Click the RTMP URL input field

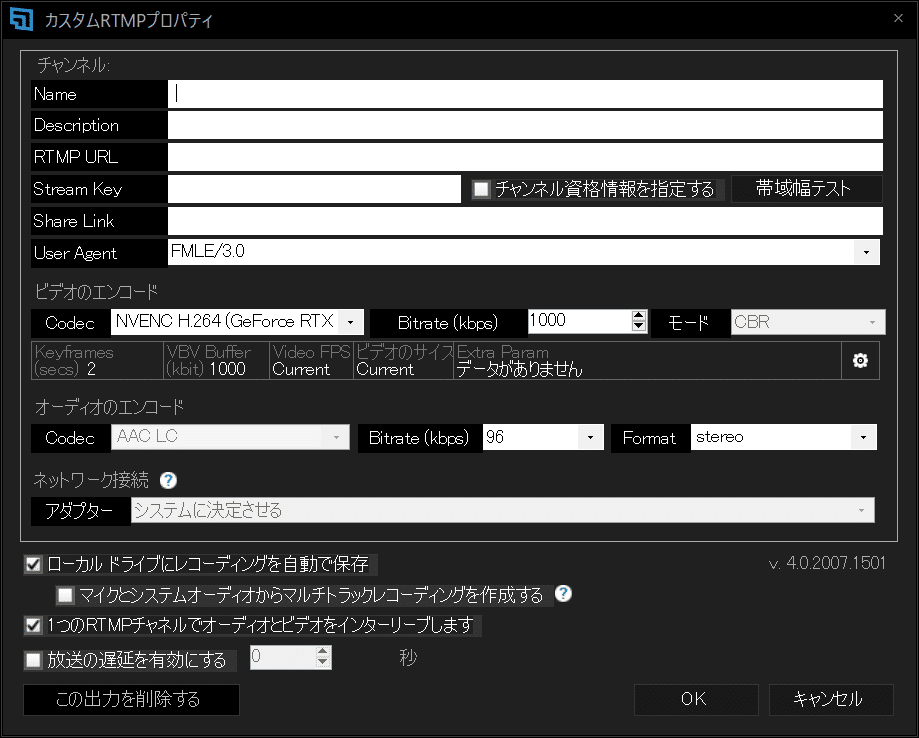point(525,157)
